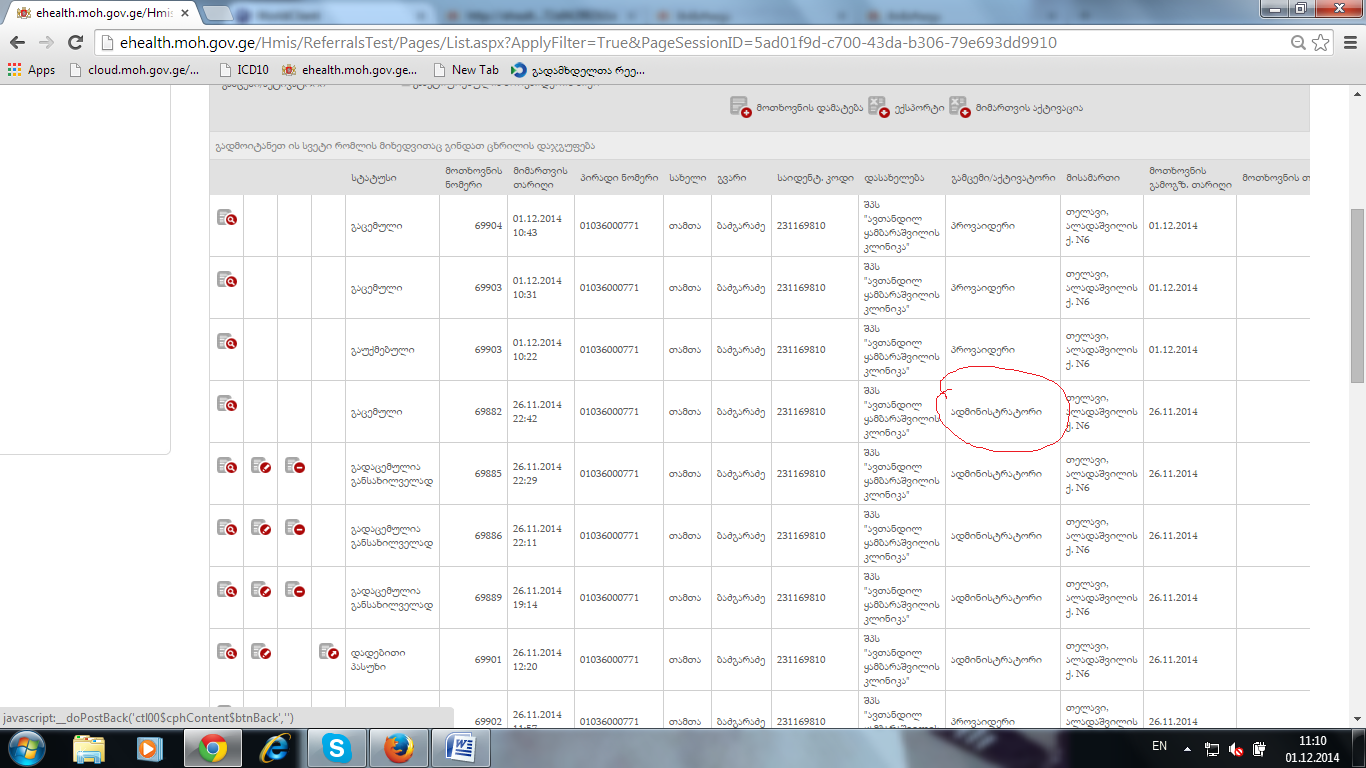
Task: Reload the page with the refresh button
Action: (75, 42)
